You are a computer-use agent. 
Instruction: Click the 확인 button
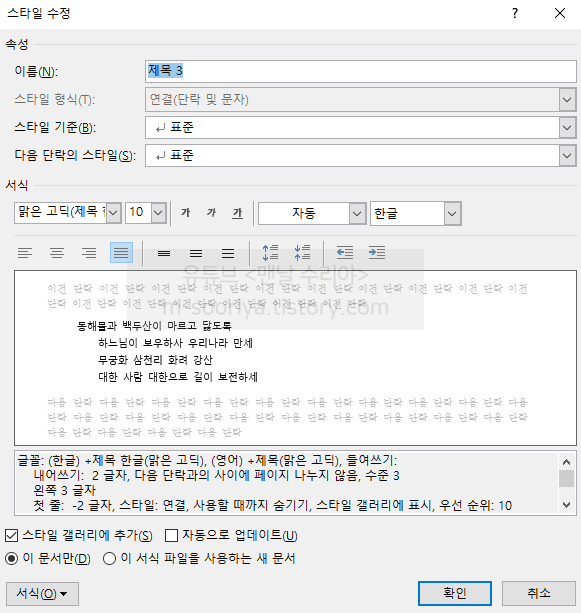[455, 593]
